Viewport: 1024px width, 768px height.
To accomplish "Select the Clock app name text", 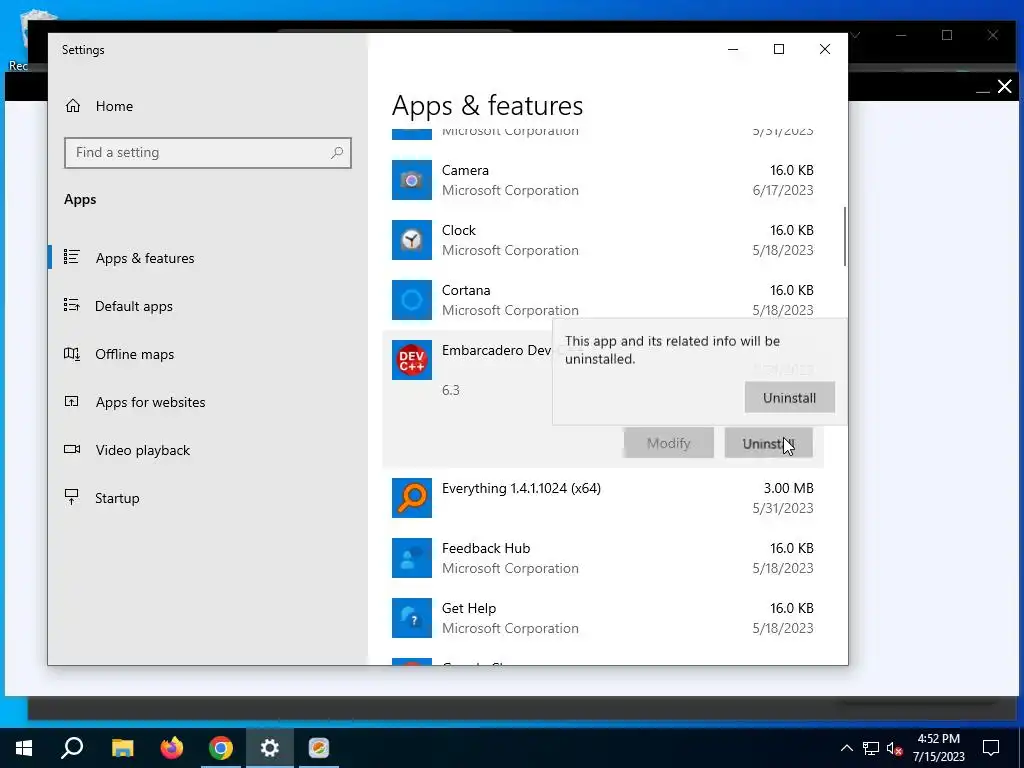I will [x=458, y=231].
